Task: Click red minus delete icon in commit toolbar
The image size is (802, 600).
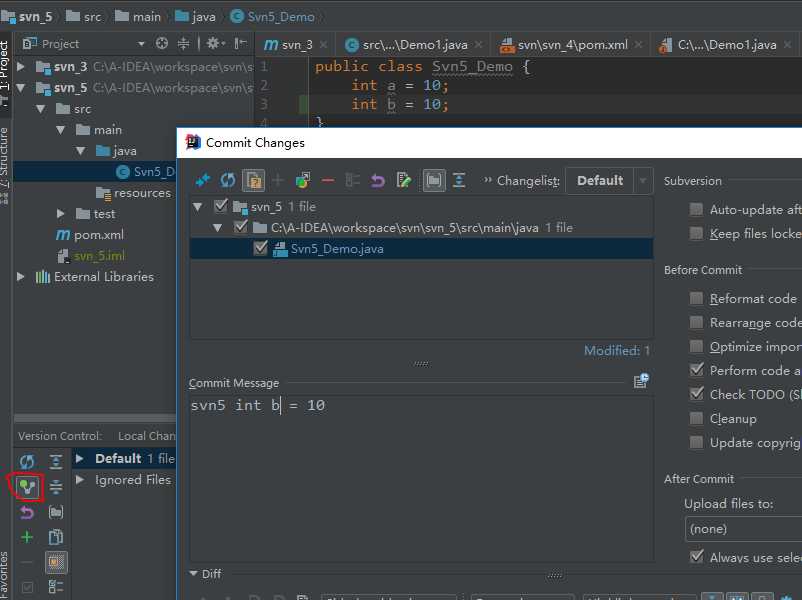Action: [x=328, y=180]
